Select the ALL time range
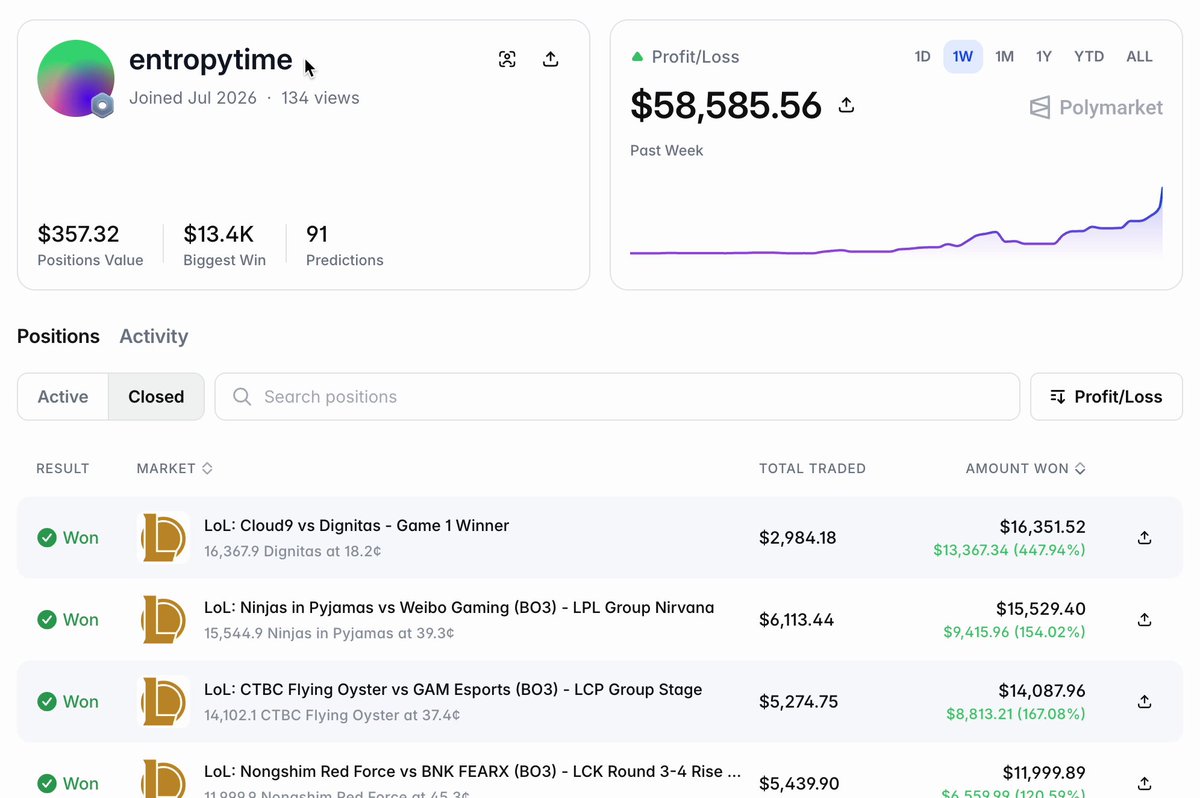Screen dimensions: 1200x798 tap(1139, 57)
